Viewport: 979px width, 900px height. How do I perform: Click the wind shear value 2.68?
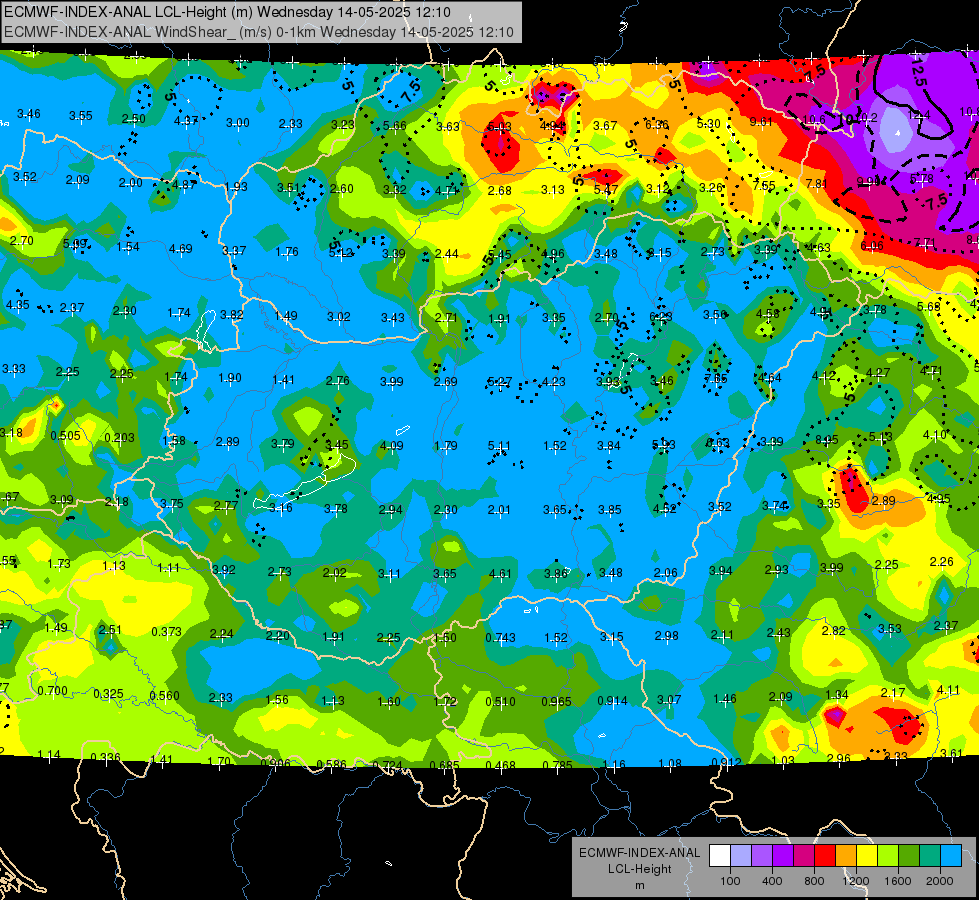pyautogui.click(x=500, y=190)
